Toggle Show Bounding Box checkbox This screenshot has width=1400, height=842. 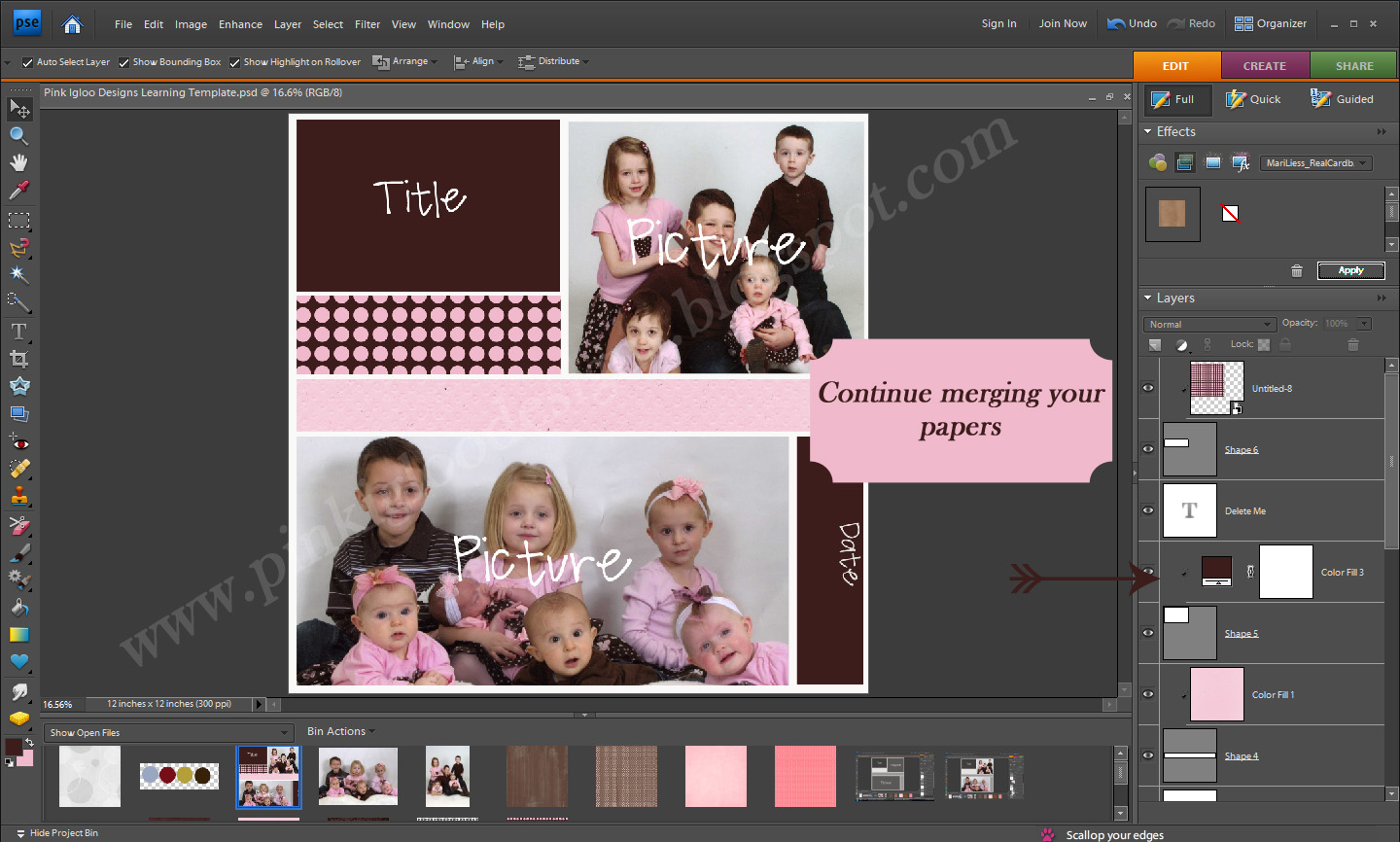tap(123, 62)
